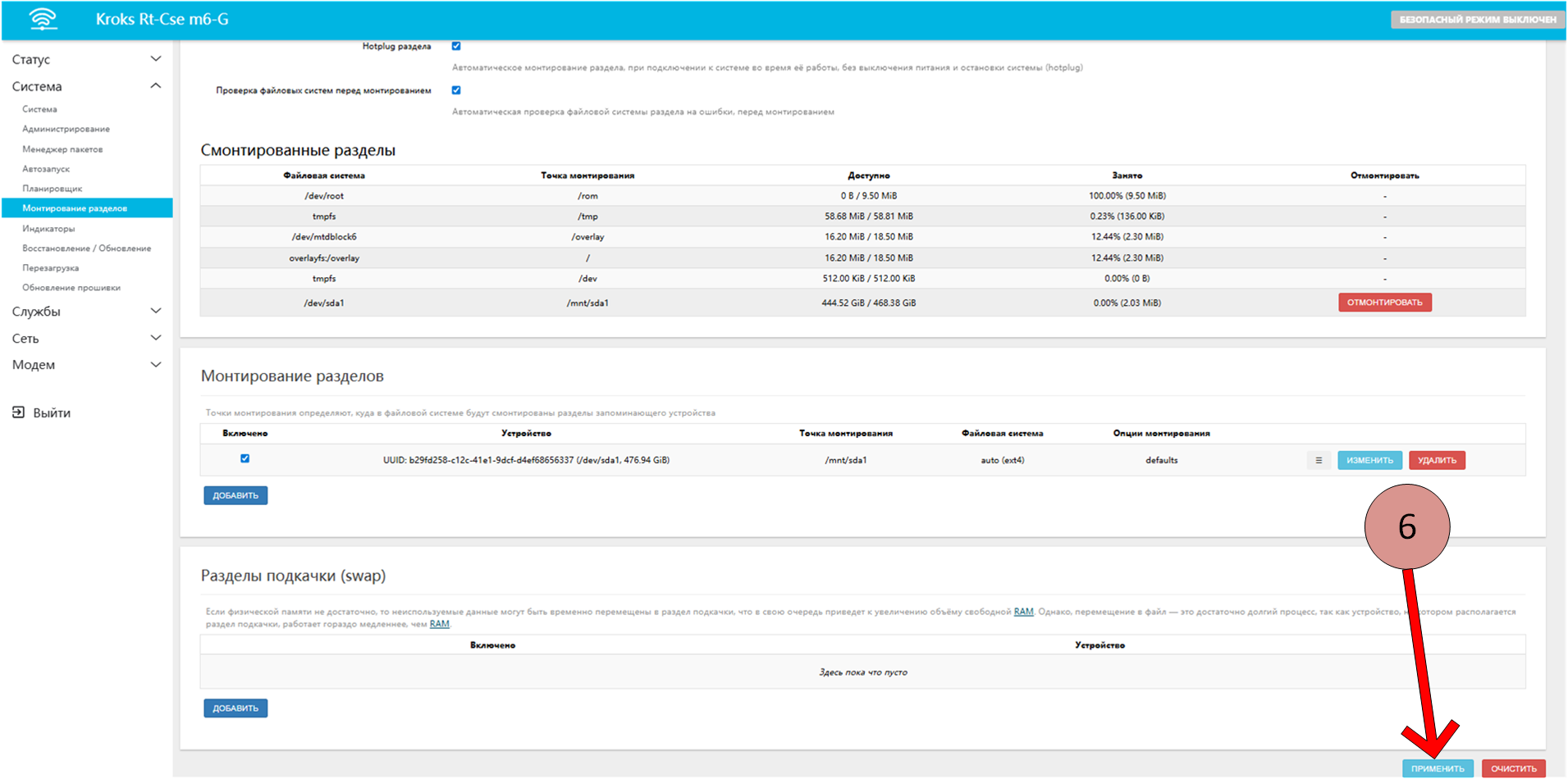Click the RAM link in swap description
The height and width of the screenshot is (779, 1568).
pyautogui.click(x=1023, y=612)
